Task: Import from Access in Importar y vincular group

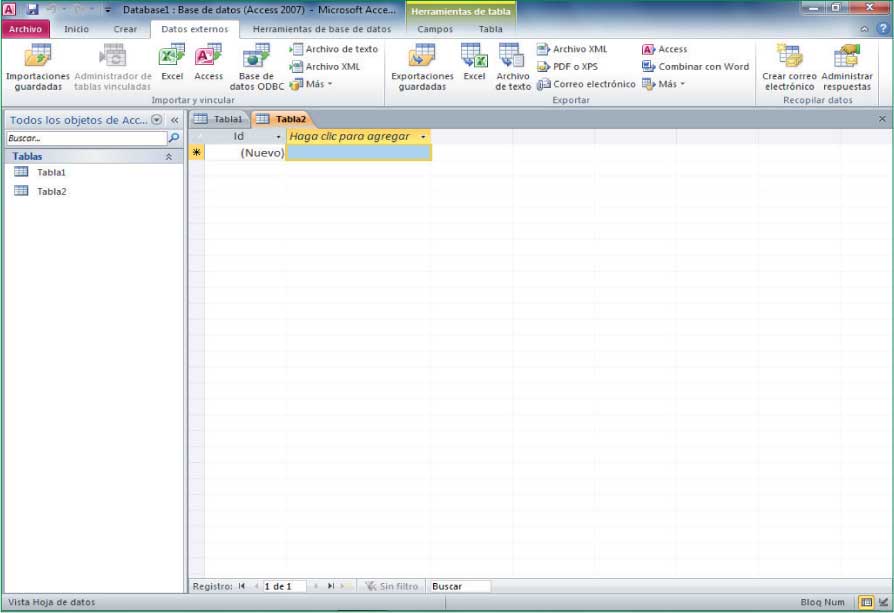Action: coord(209,63)
